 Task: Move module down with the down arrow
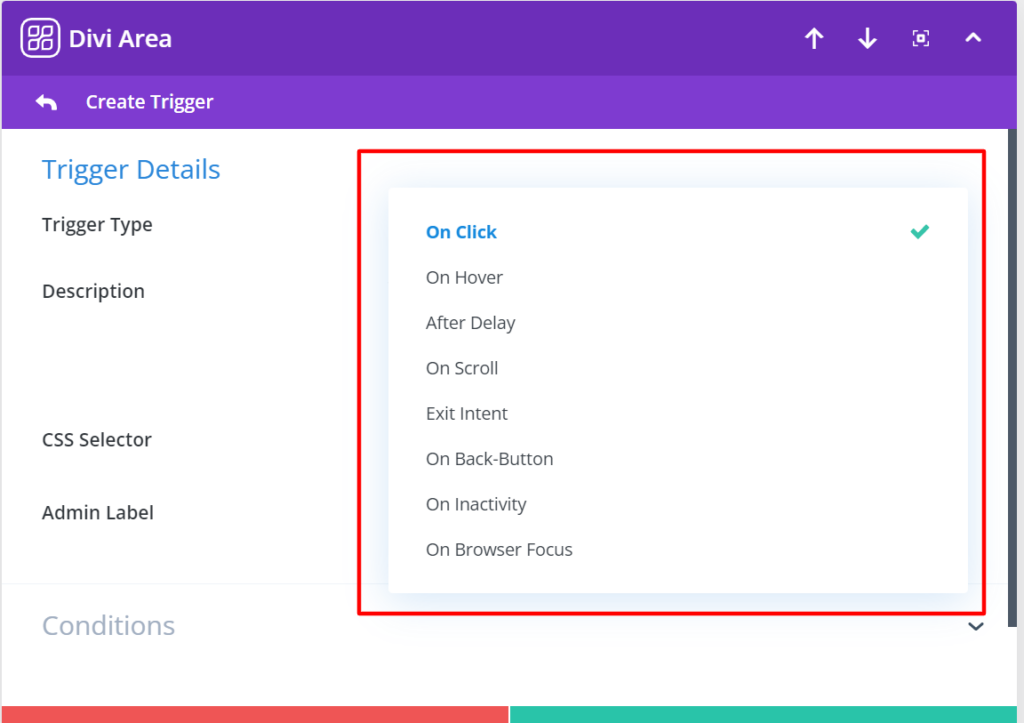click(x=867, y=39)
